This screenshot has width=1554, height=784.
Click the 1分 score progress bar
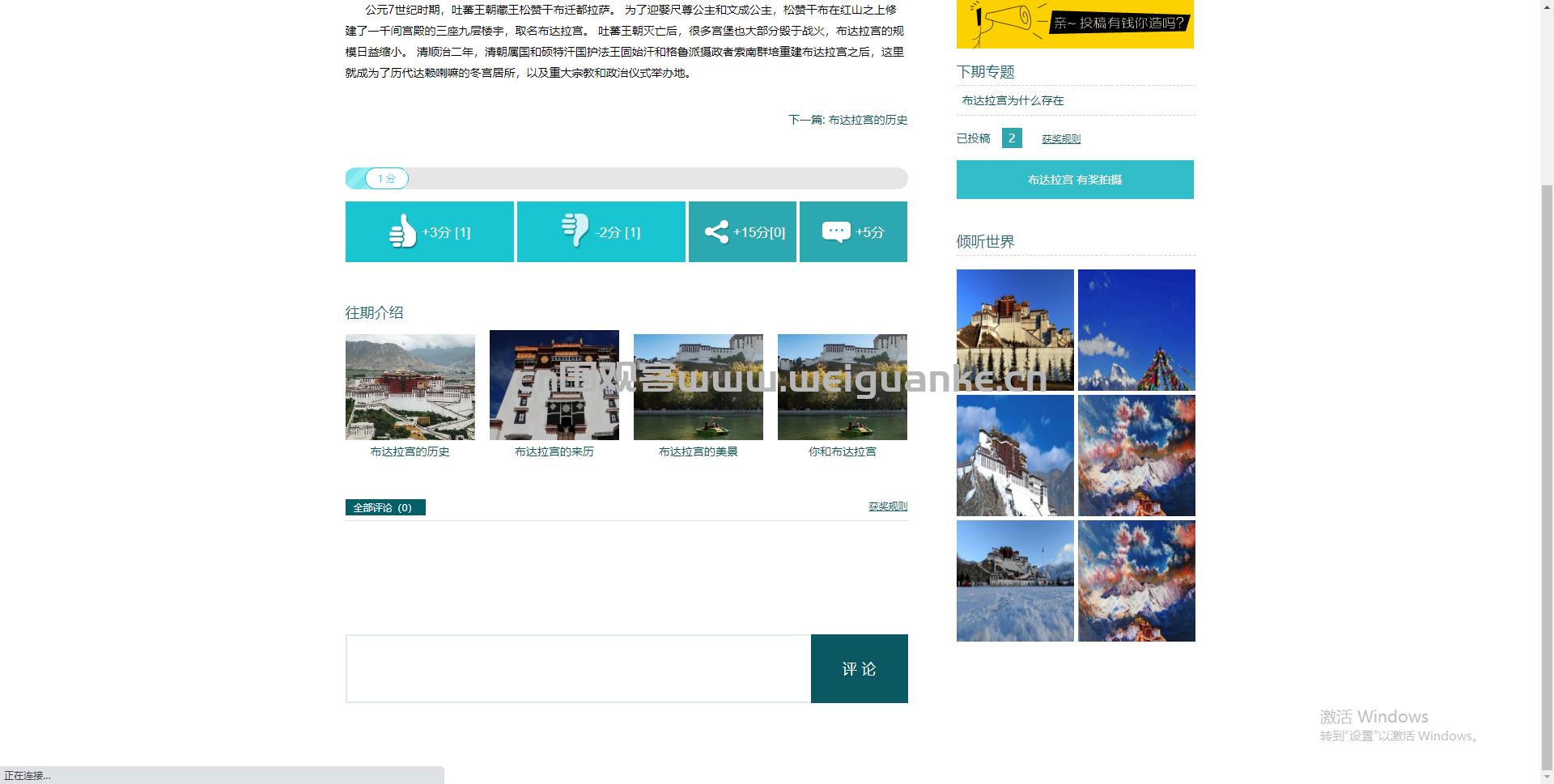(626, 178)
